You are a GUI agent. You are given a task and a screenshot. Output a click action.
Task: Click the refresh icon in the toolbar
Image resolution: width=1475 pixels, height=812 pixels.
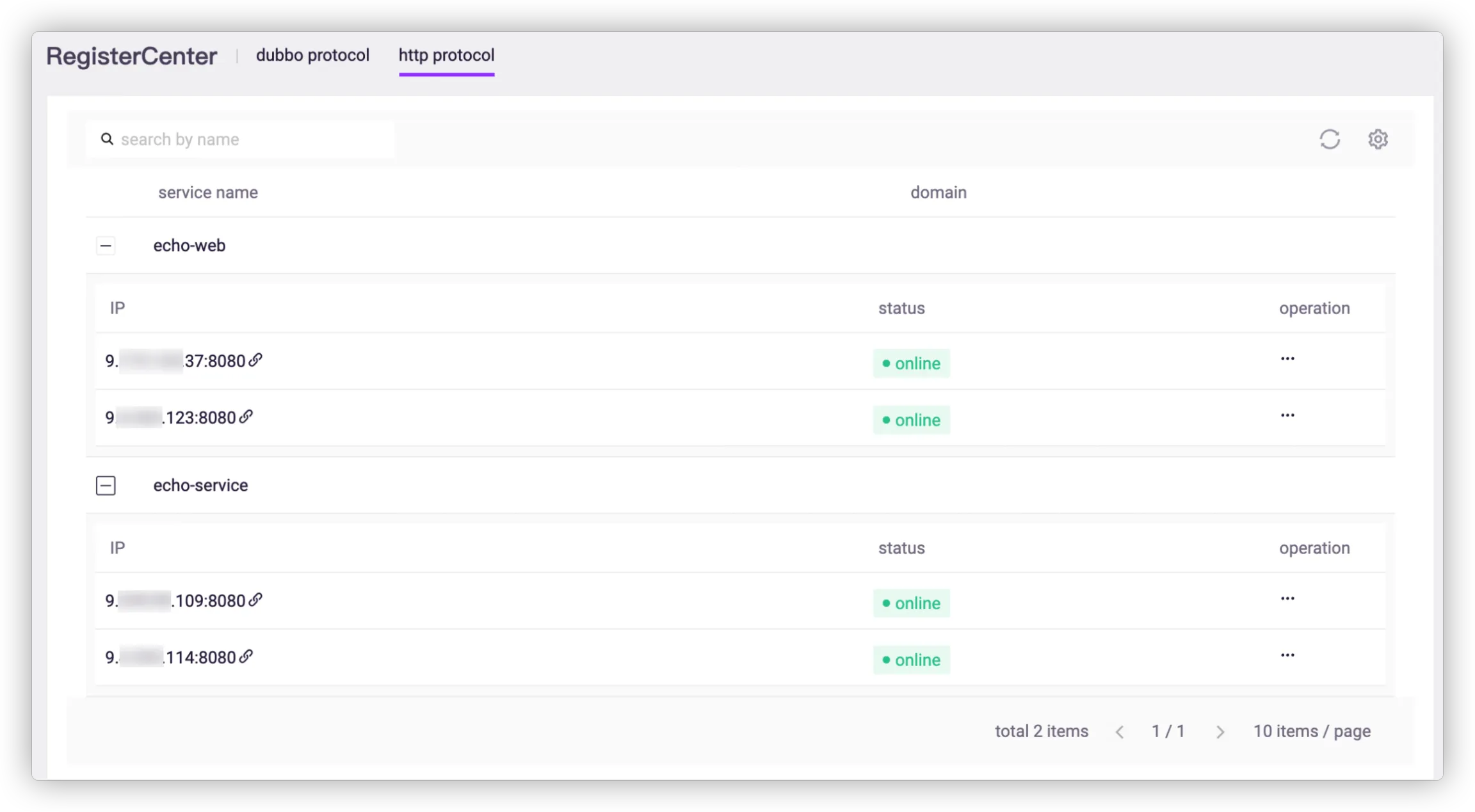point(1330,139)
